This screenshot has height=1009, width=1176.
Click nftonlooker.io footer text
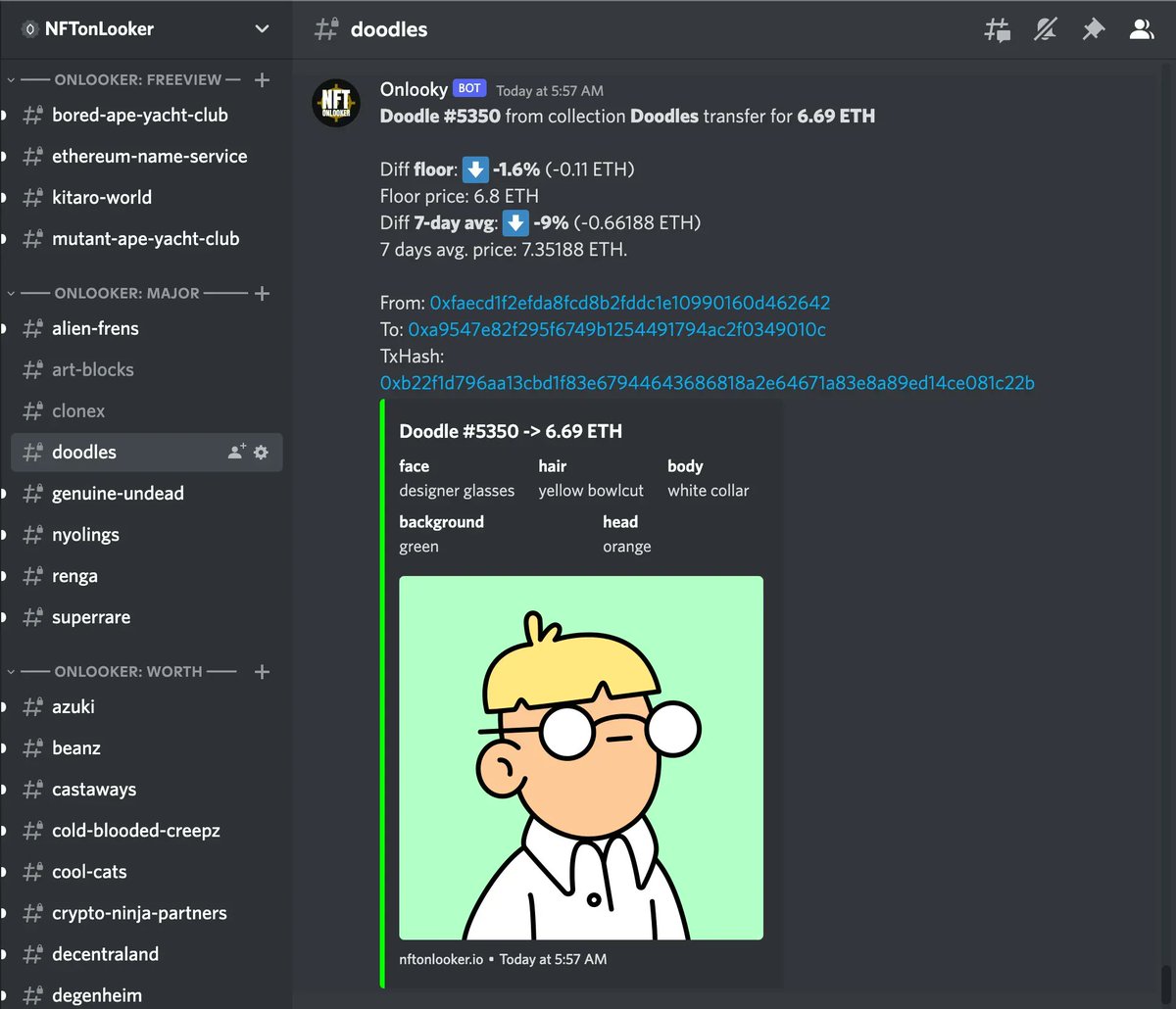441,959
